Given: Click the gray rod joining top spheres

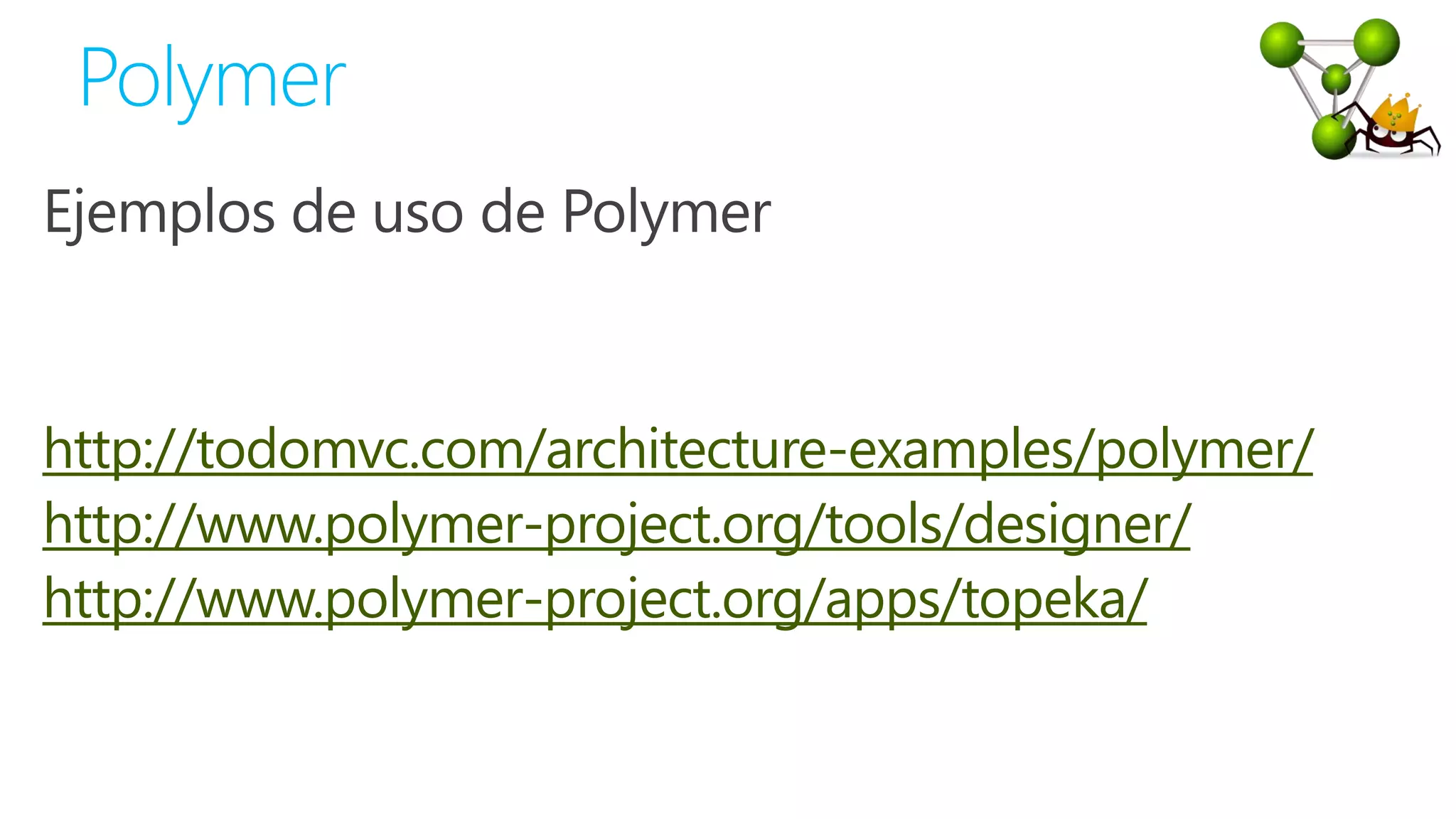Looking at the screenshot, I should (x=1328, y=42).
